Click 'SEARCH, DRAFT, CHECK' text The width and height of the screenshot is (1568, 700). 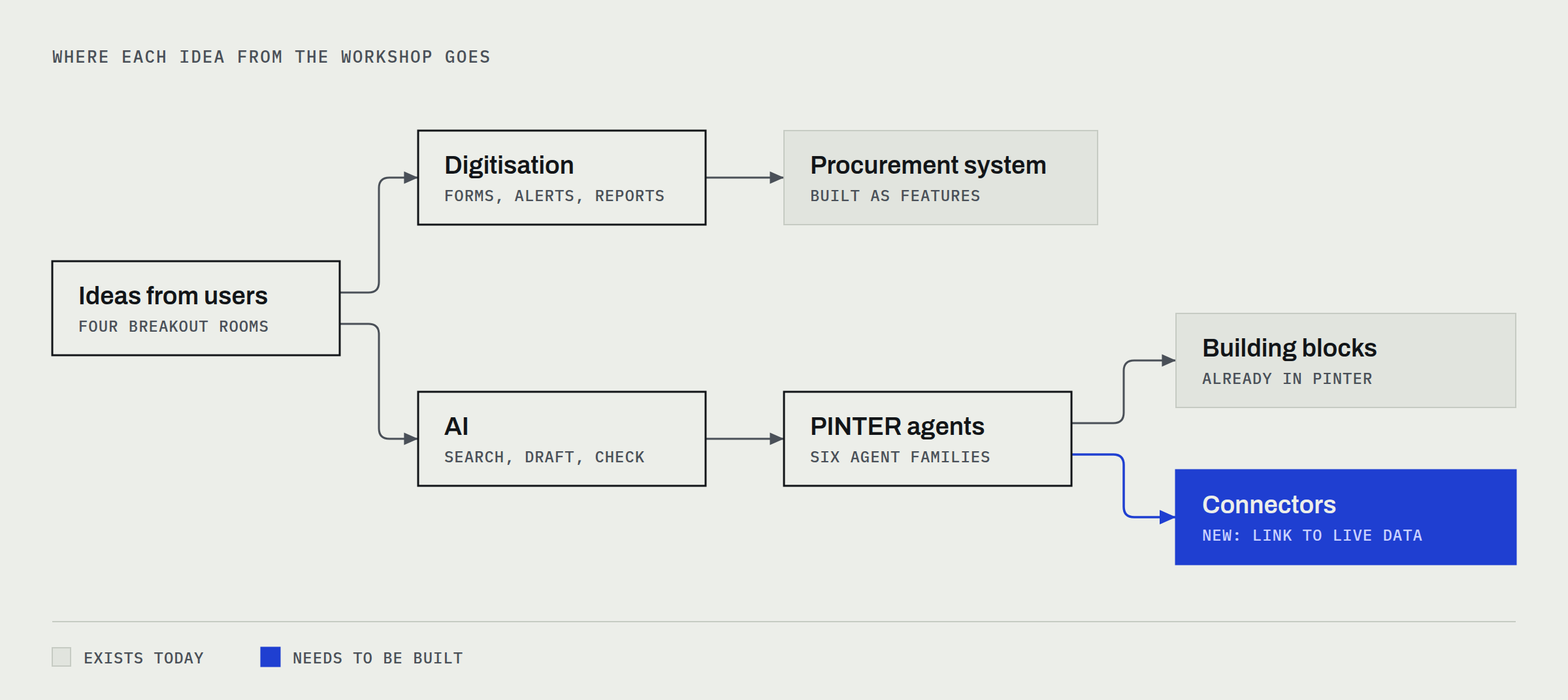544,457
